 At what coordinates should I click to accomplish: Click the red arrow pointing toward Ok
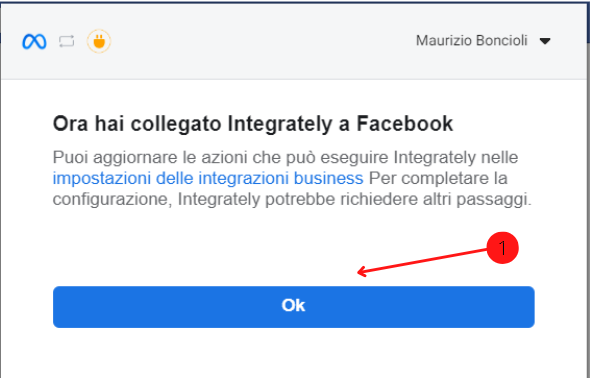point(422,261)
